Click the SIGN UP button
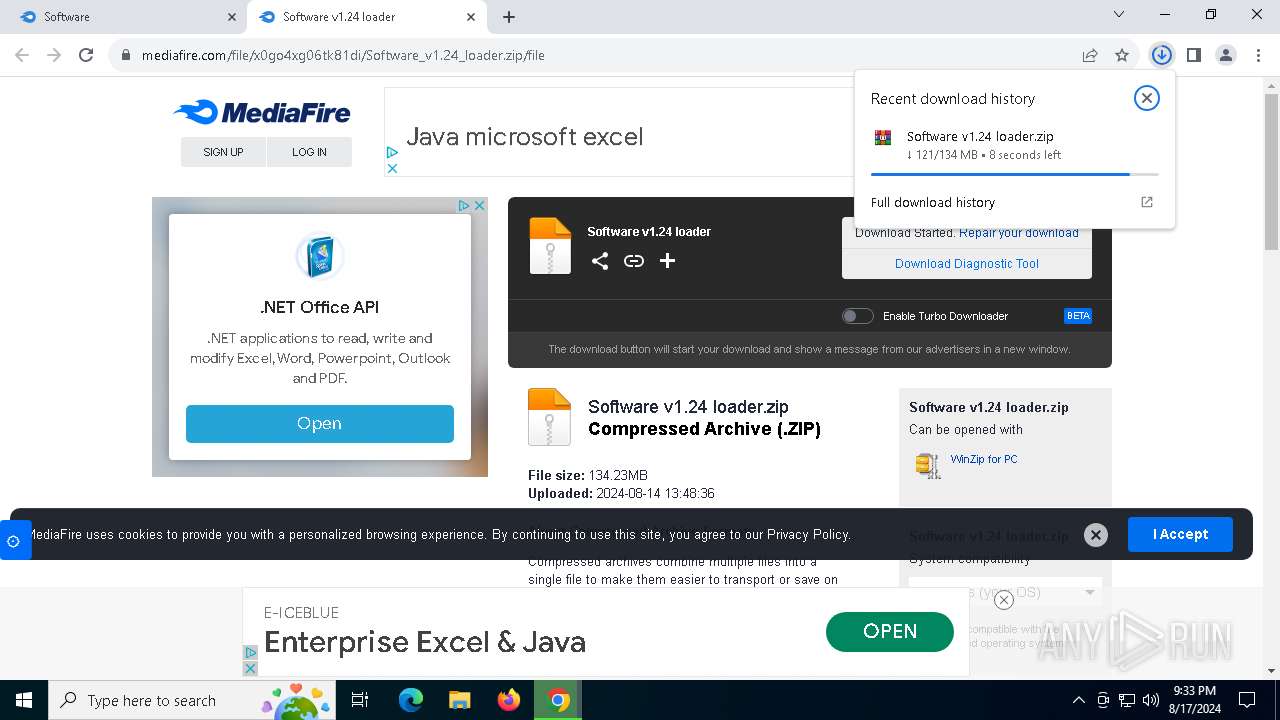This screenshot has height=720, width=1280. pos(223,152)
